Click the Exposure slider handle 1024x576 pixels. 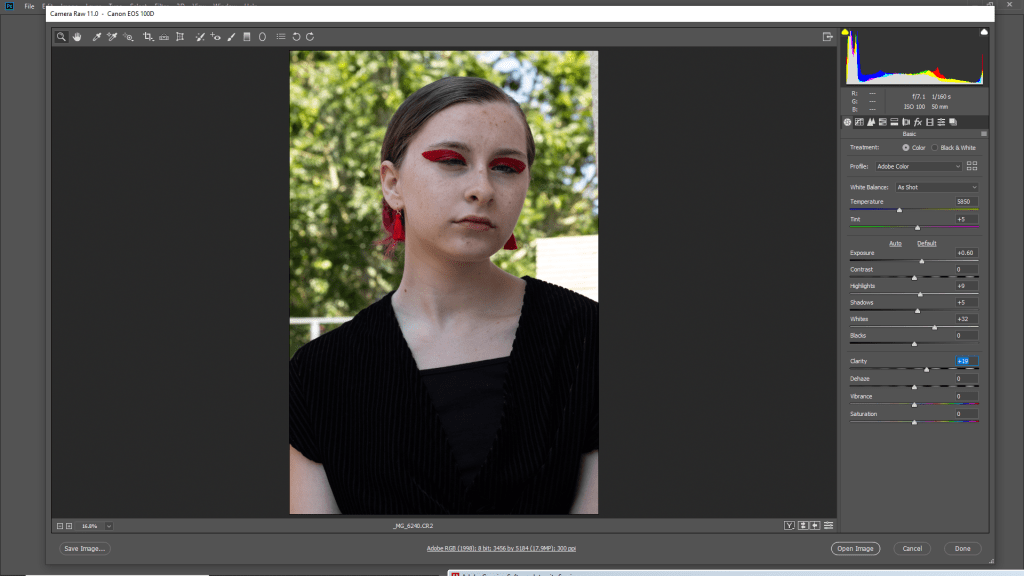pyautogui.click(x=921, y=261)
